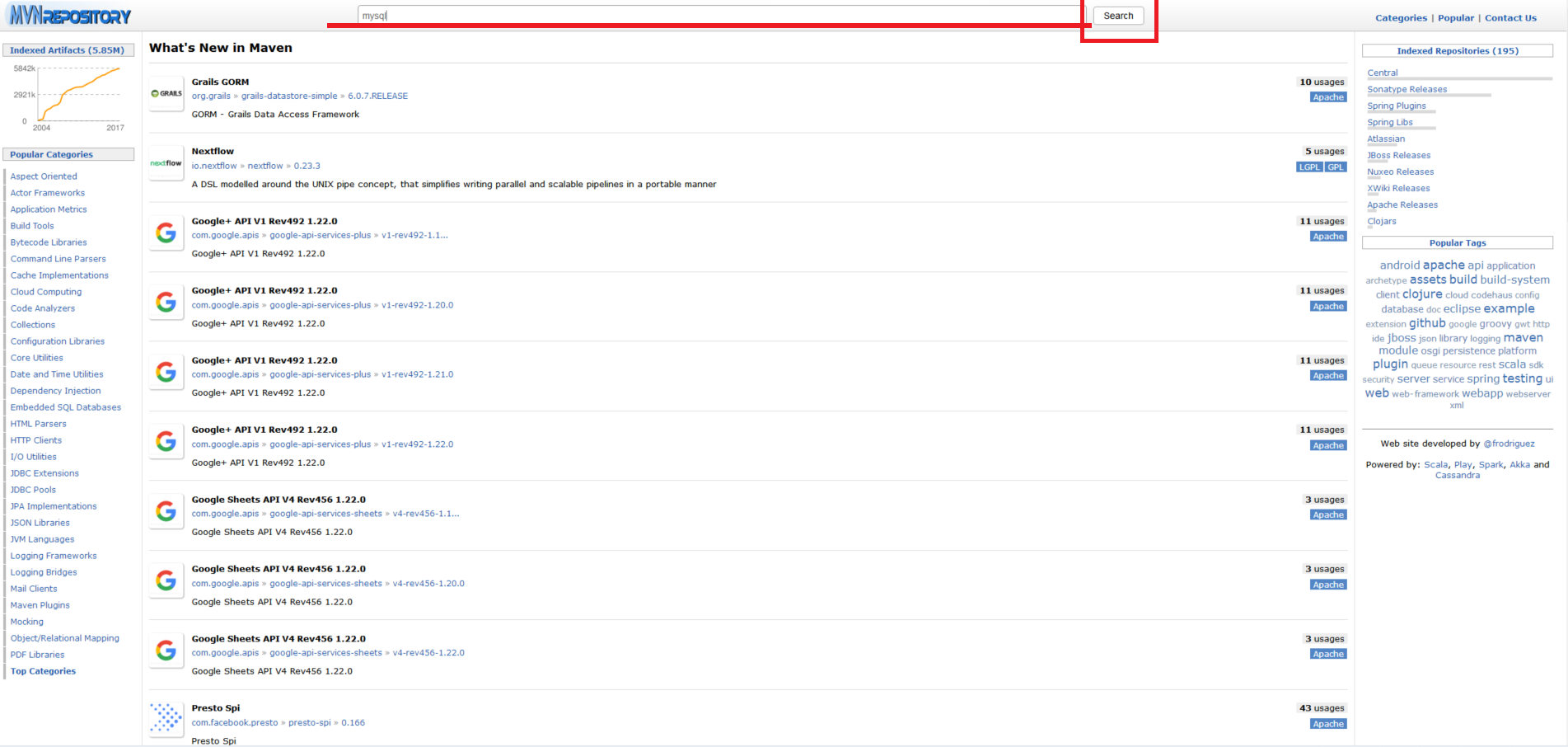Click Apache badge for Grails GORM
1568x747 pixels.
(x=1328, y=97)
